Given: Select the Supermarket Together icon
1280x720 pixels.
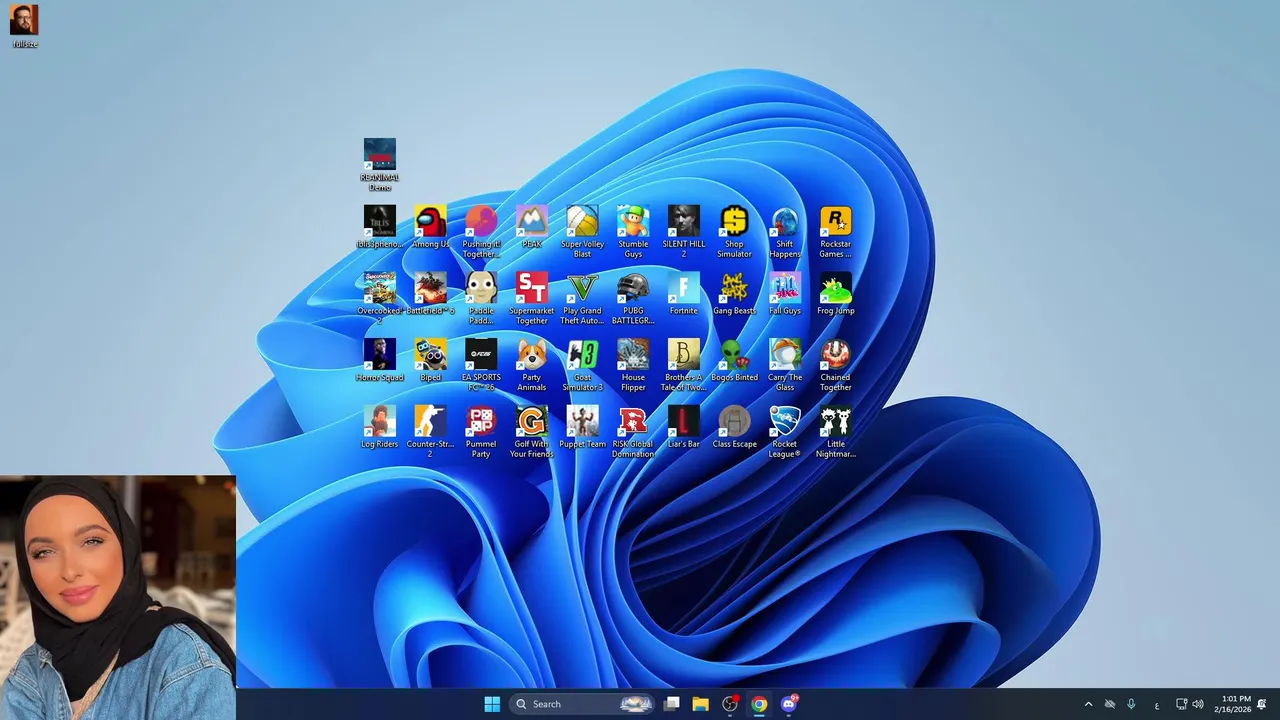Looking at the screenshot, I should pyautogui.click(x=532, y=298).
